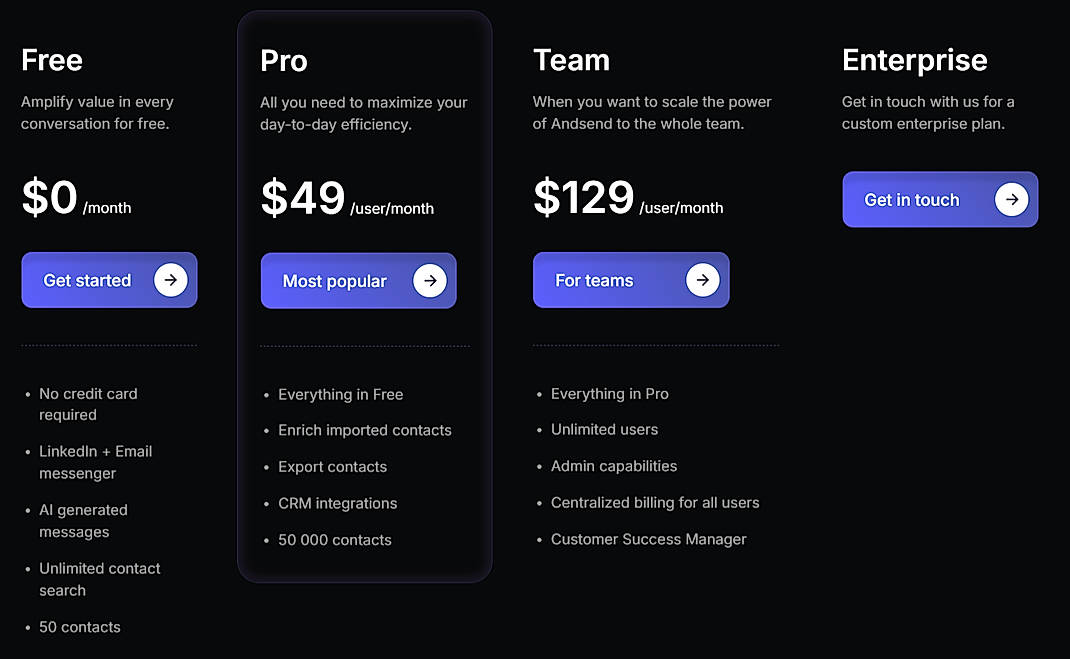The height and width of the screenshot is (659, 1070).
Task: Click the Unlimited users feature item
Action: point(604,429)
